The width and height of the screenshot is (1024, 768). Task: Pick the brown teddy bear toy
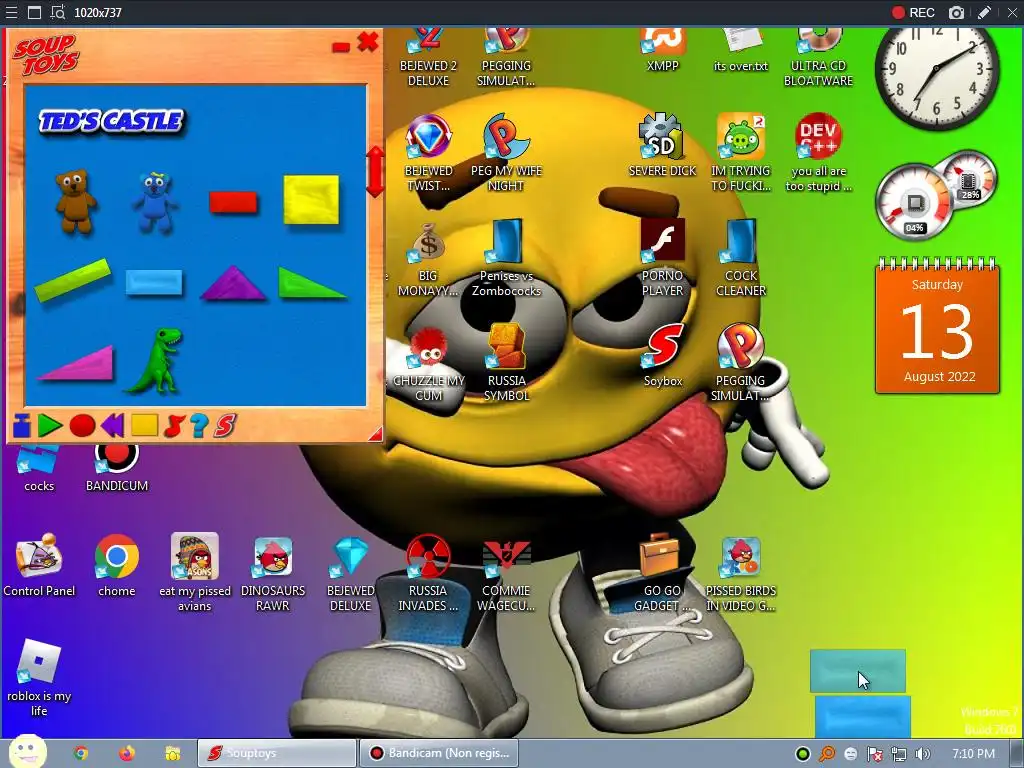point(76,201)
